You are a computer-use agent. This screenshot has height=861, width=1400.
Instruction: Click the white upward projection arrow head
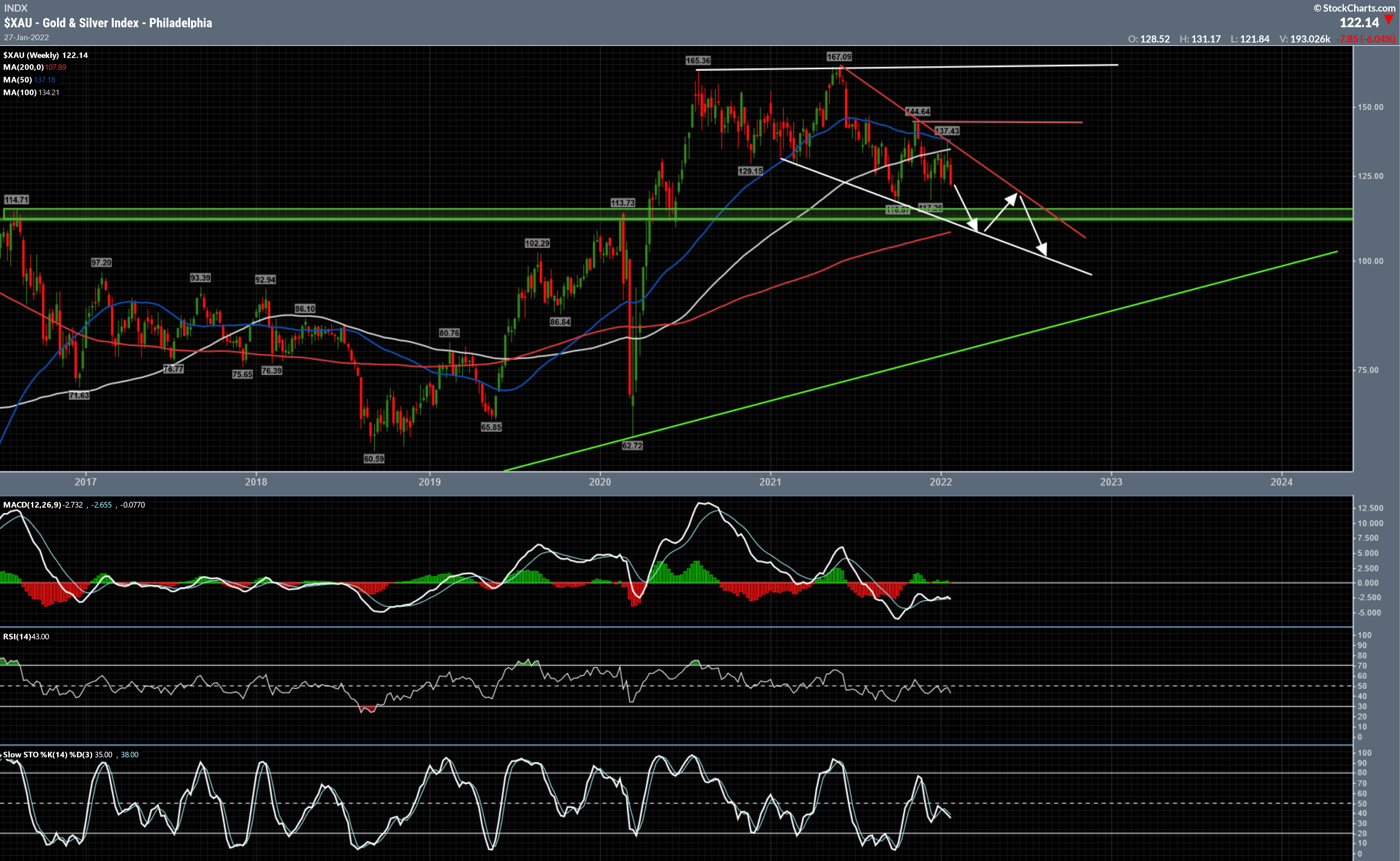pos(1011,199)
